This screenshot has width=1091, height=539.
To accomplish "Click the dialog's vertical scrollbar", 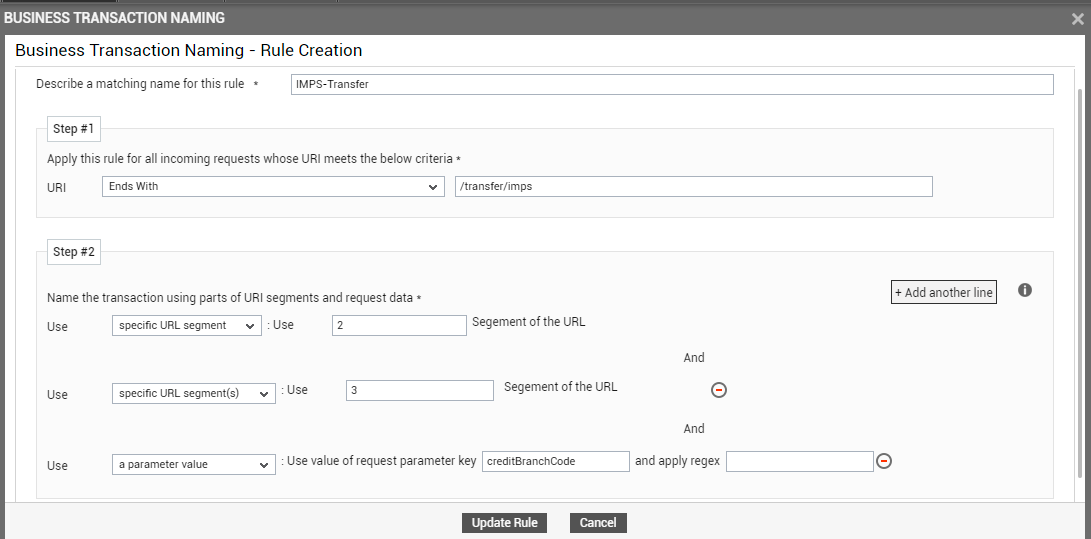I will click(1082, 285).
